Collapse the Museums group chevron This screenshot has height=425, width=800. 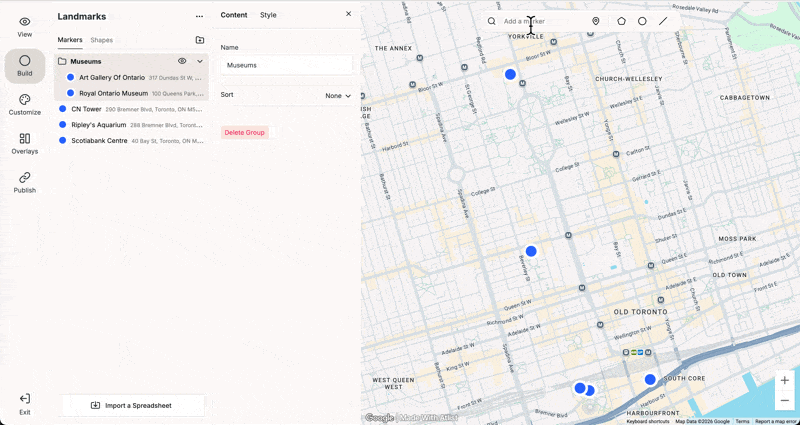tap(200, 61)
